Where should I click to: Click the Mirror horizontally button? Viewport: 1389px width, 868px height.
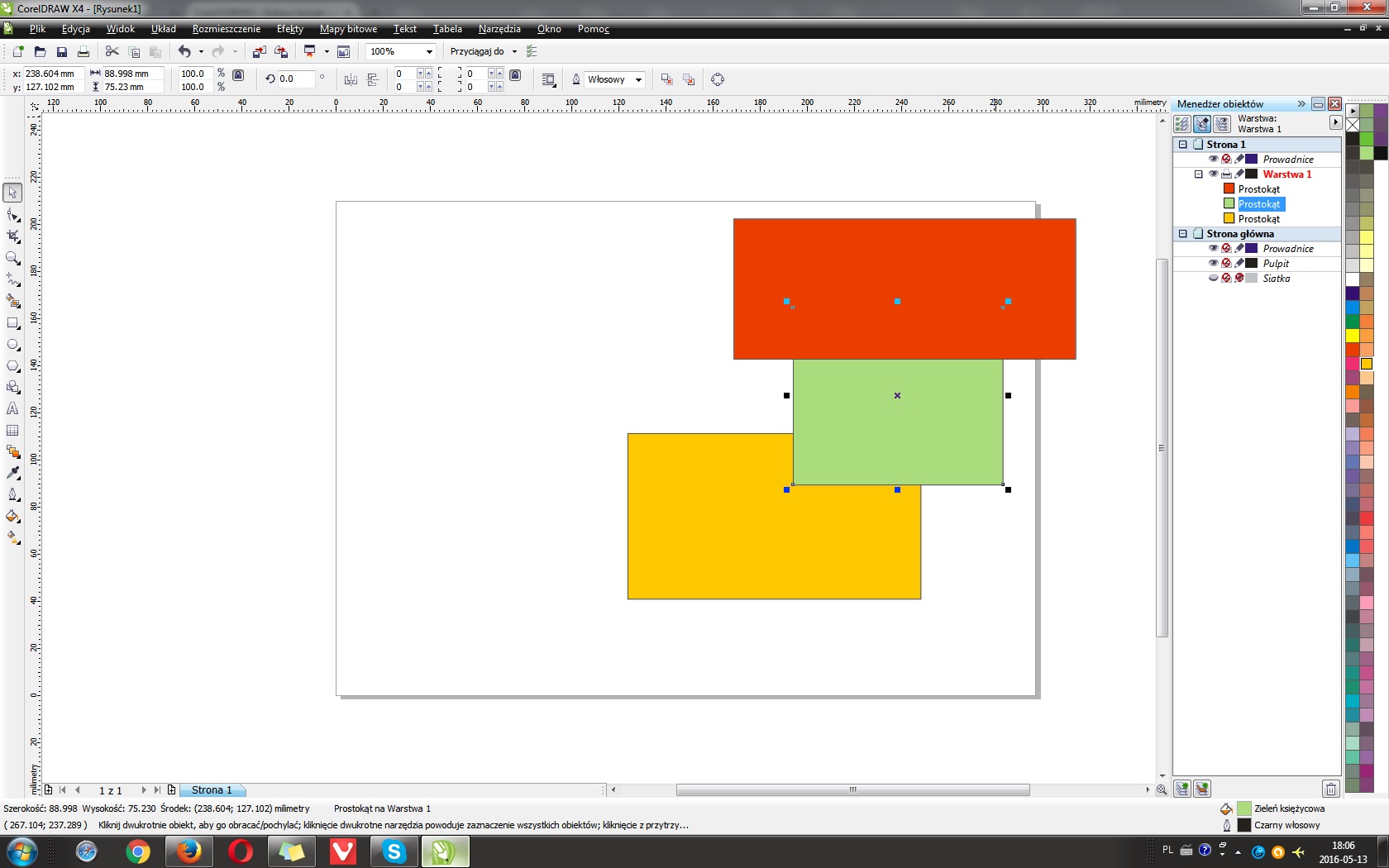click(x=351, y=79)
